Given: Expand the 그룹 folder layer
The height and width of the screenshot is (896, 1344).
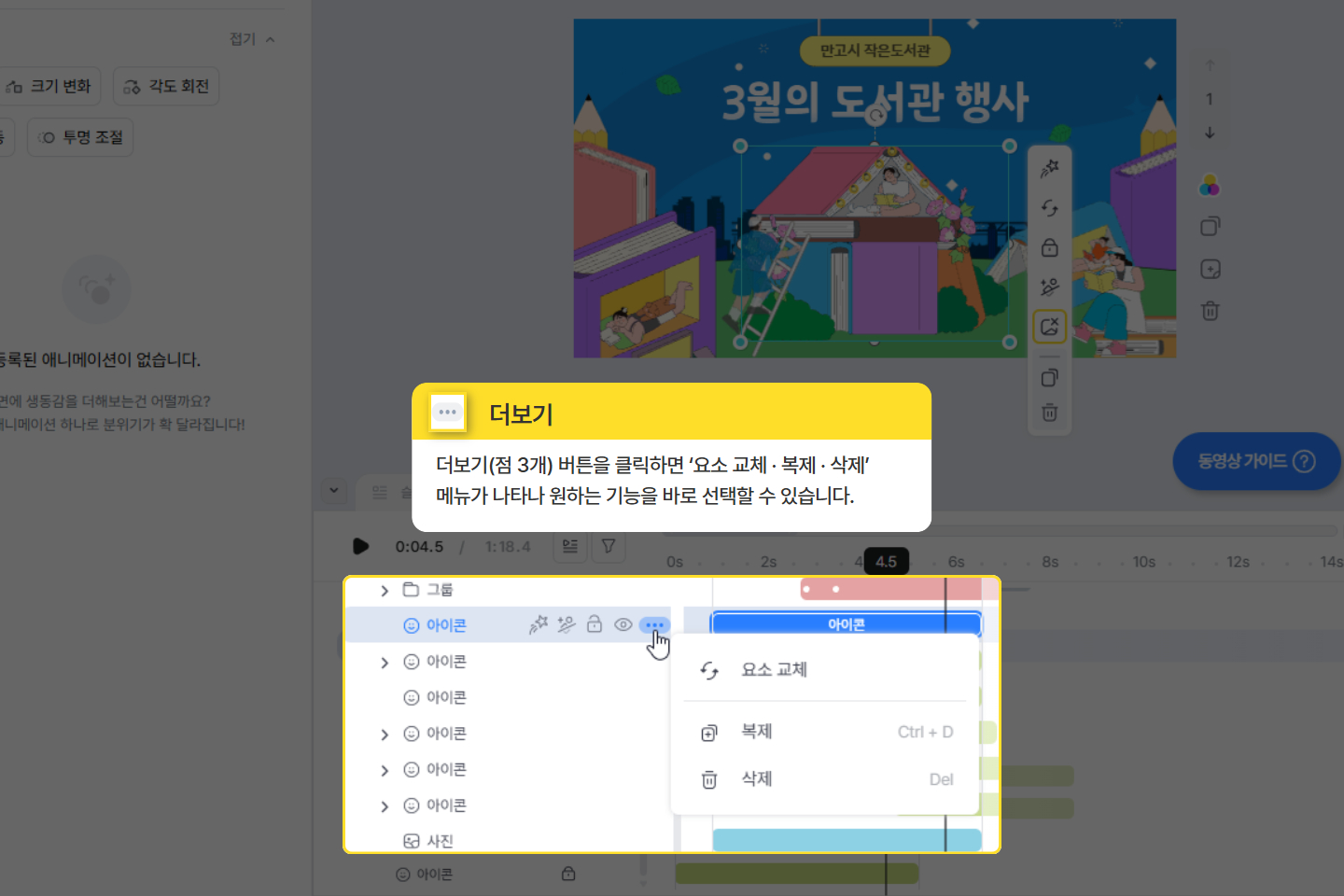Looking at the screenshot, I should [385, 590].
